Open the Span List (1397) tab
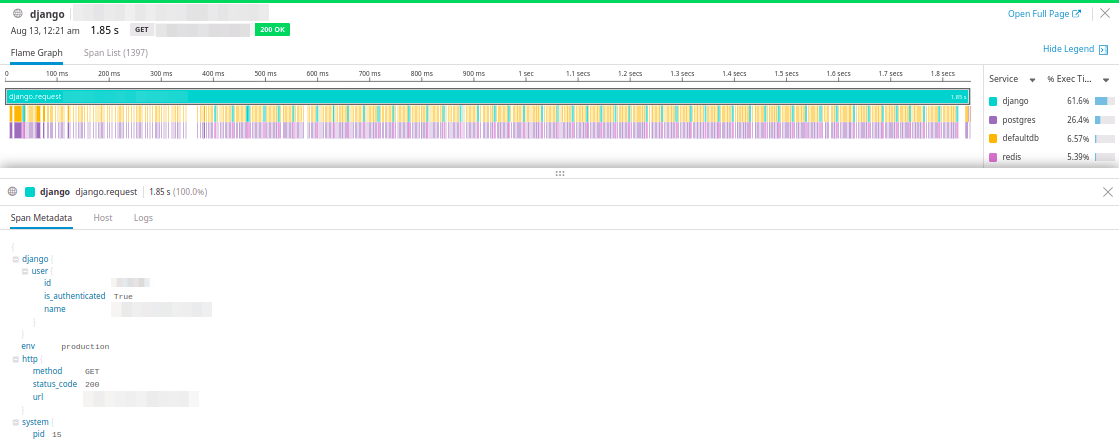Viewport: 1119px width, 440px height. click(116, 53)
